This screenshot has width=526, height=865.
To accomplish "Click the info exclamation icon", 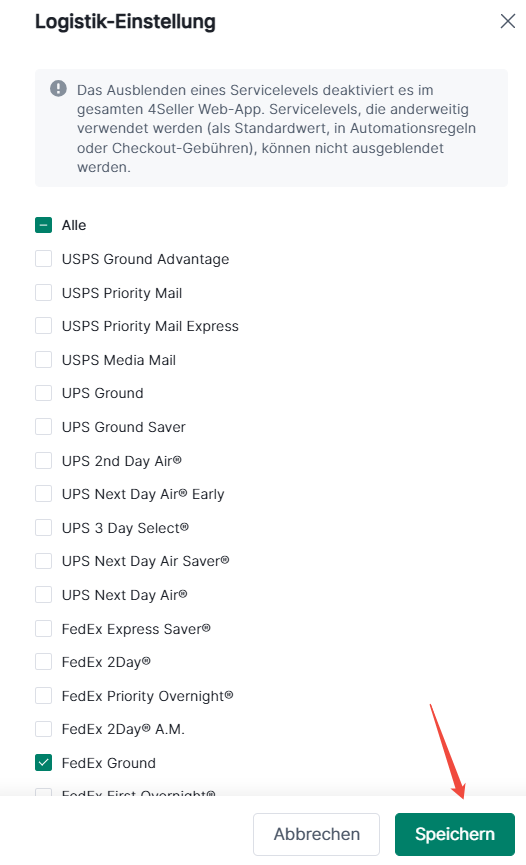I will coord(59,88).
